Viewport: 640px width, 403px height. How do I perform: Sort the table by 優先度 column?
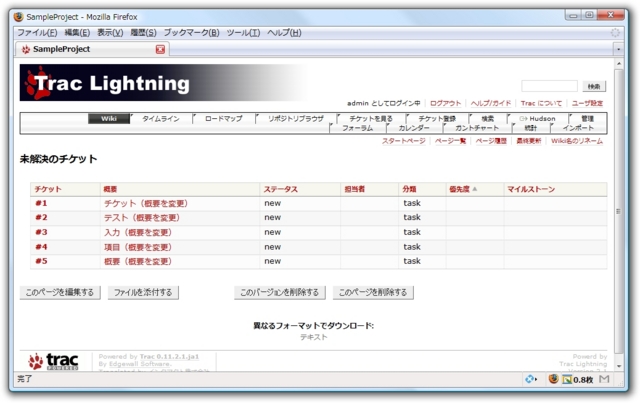point(463,189)
